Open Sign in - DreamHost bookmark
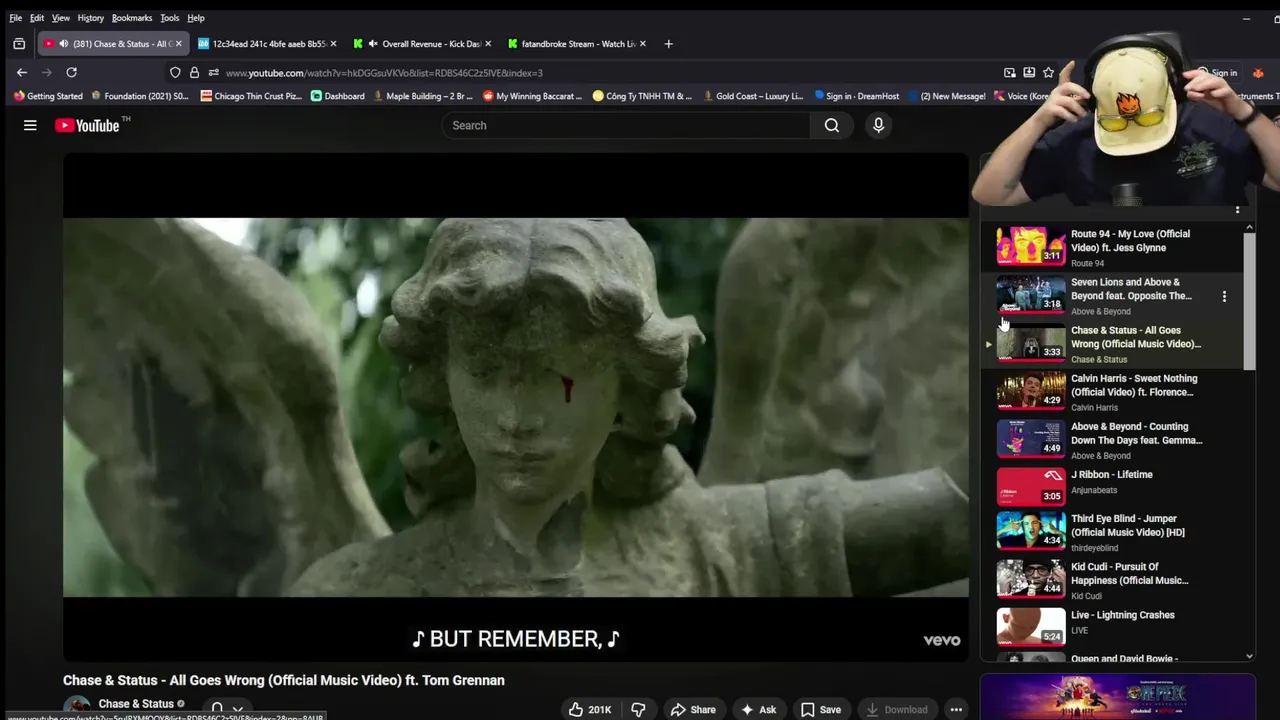This screenshot has width=1280, height=720. pos(857,96)
